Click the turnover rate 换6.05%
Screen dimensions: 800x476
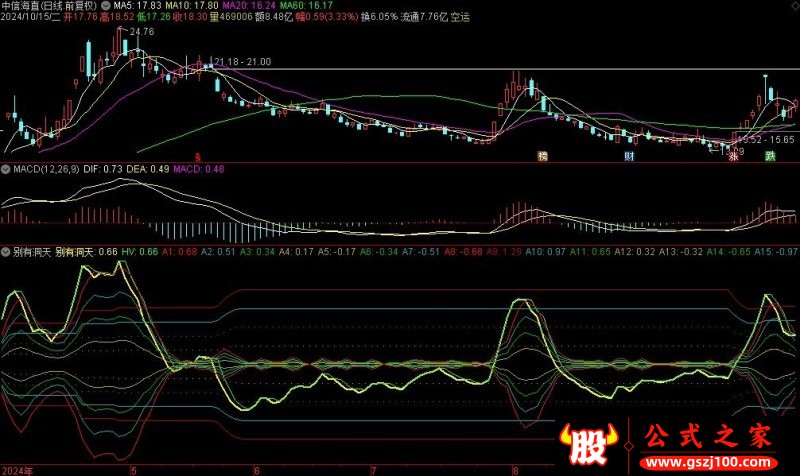click(x=379, y=17)
